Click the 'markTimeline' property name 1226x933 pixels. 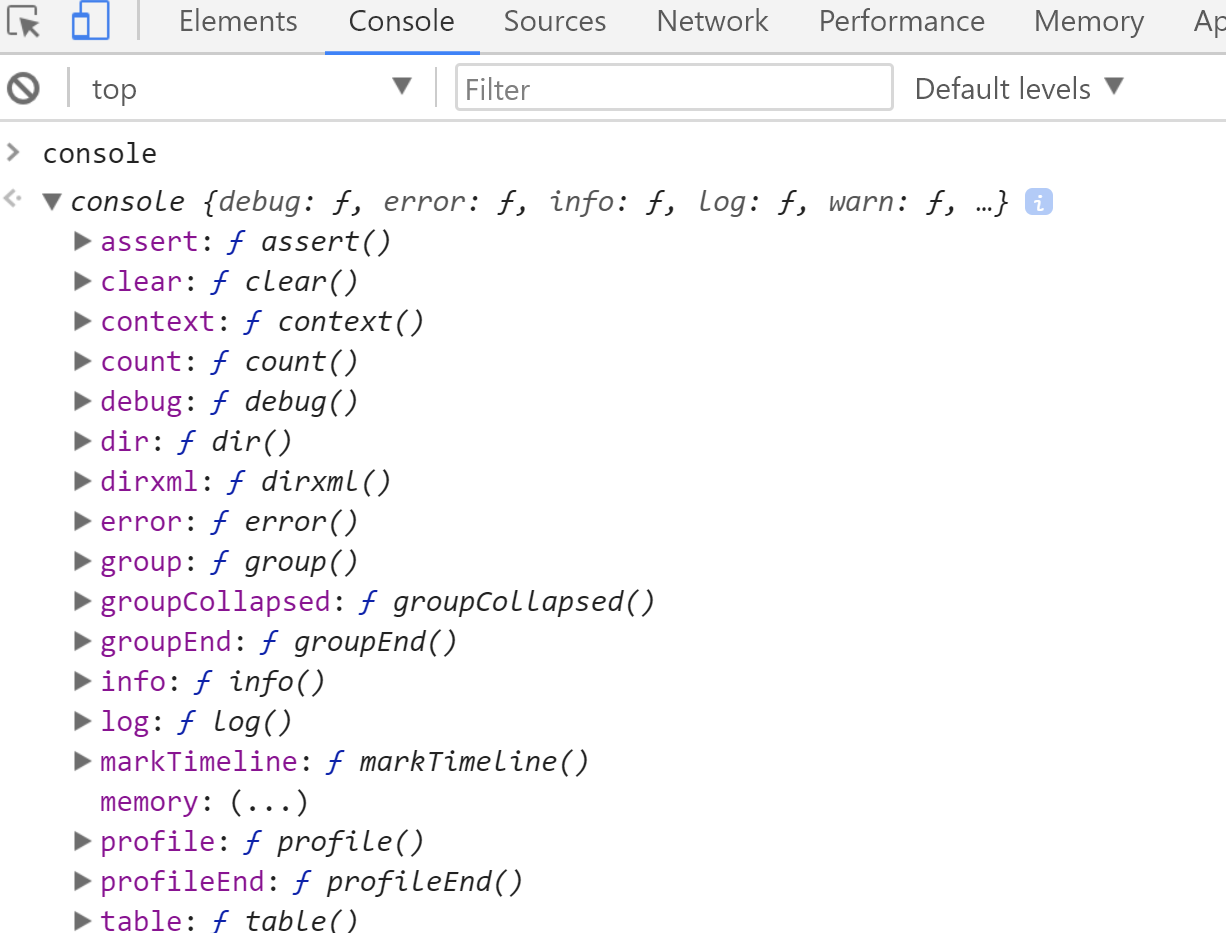tap(199, 762)
